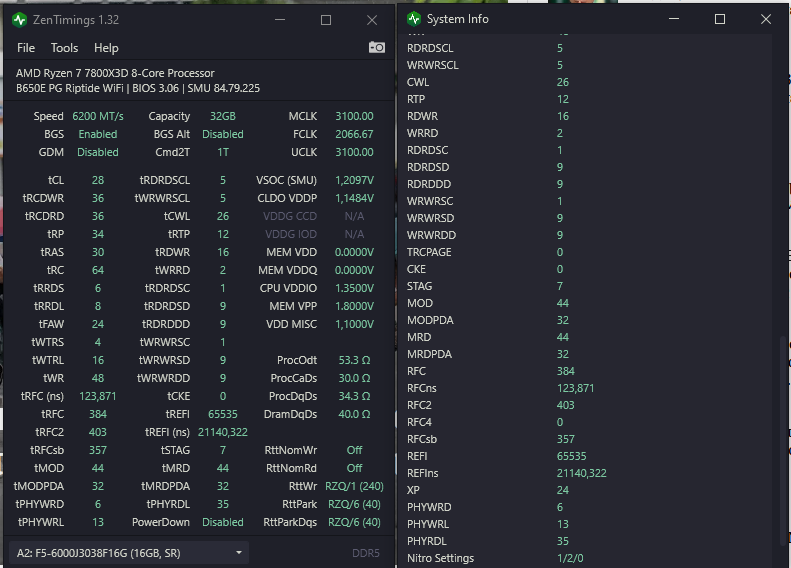Click the PHYWRL row in System Info
The image size is (791, 568).
[588, 524]
